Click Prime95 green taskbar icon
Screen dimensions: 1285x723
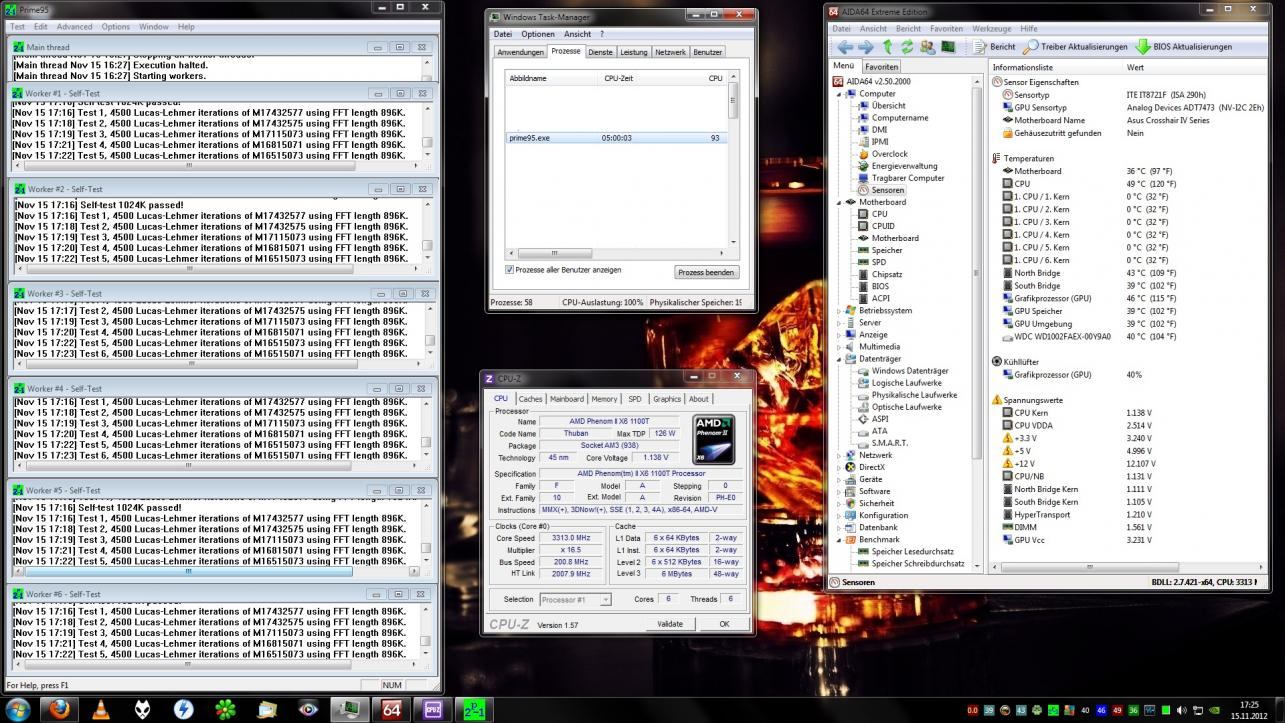click(473, 708)
